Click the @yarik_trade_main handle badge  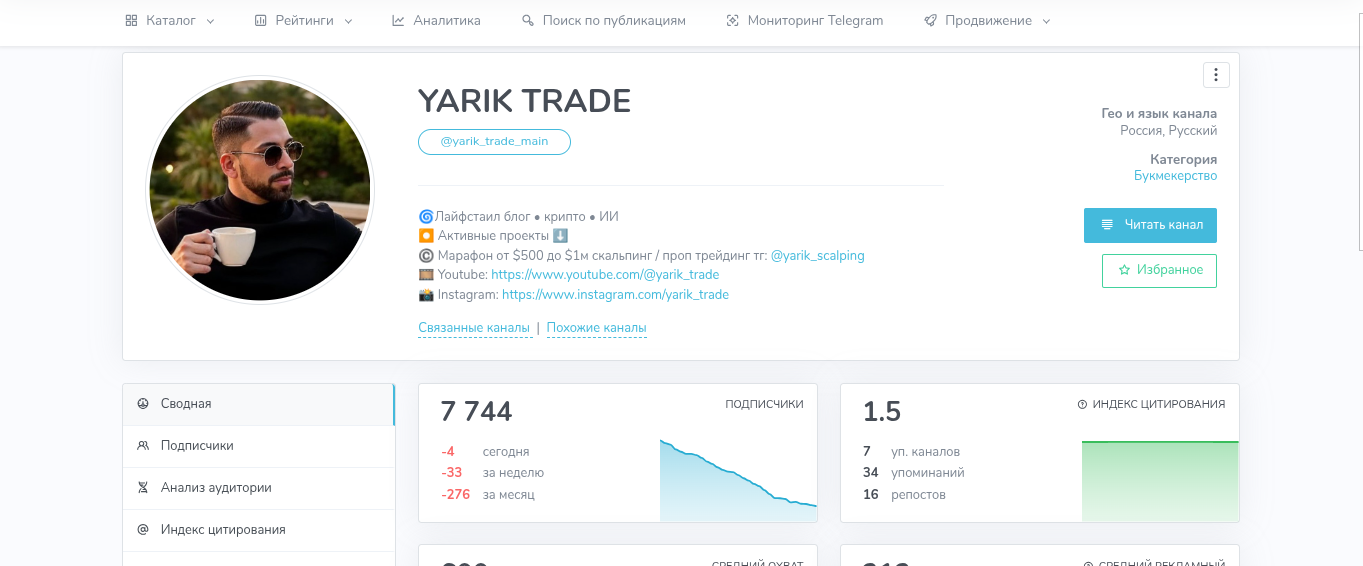[x=494, y=142]
